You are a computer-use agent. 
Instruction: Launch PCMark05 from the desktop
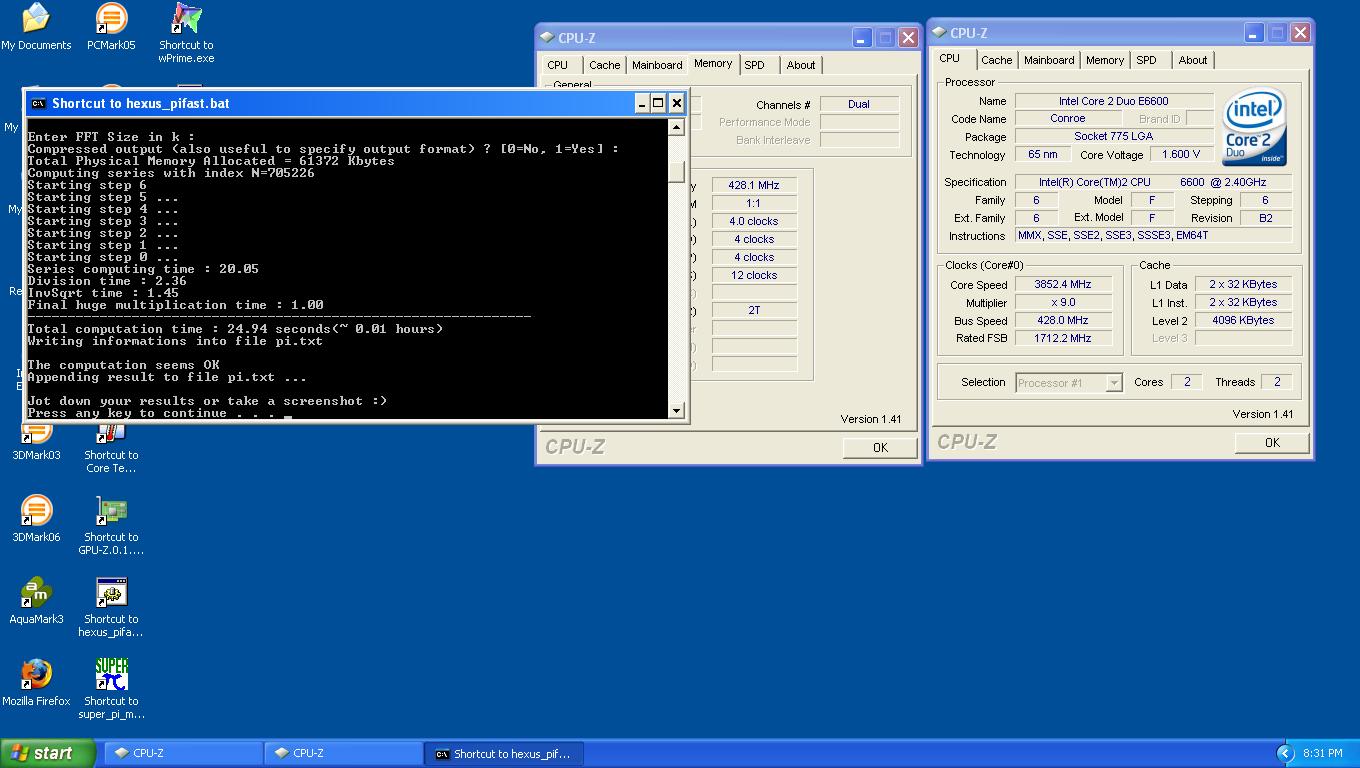111,27
